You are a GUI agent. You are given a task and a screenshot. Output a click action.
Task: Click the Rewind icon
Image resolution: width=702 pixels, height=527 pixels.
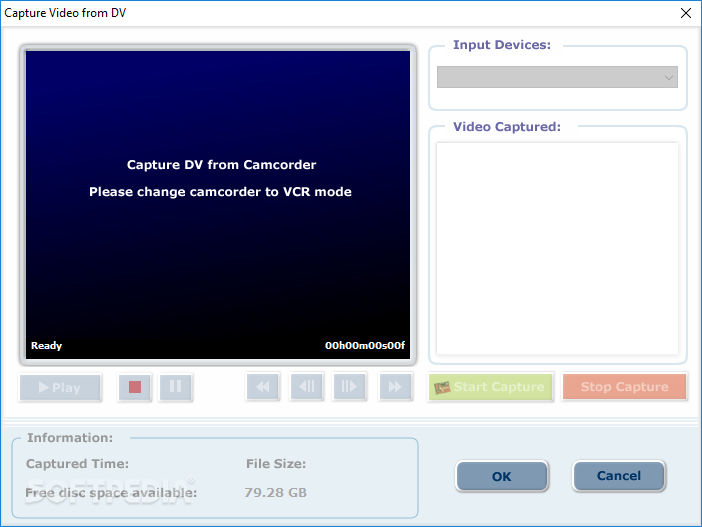coord(263,387)
